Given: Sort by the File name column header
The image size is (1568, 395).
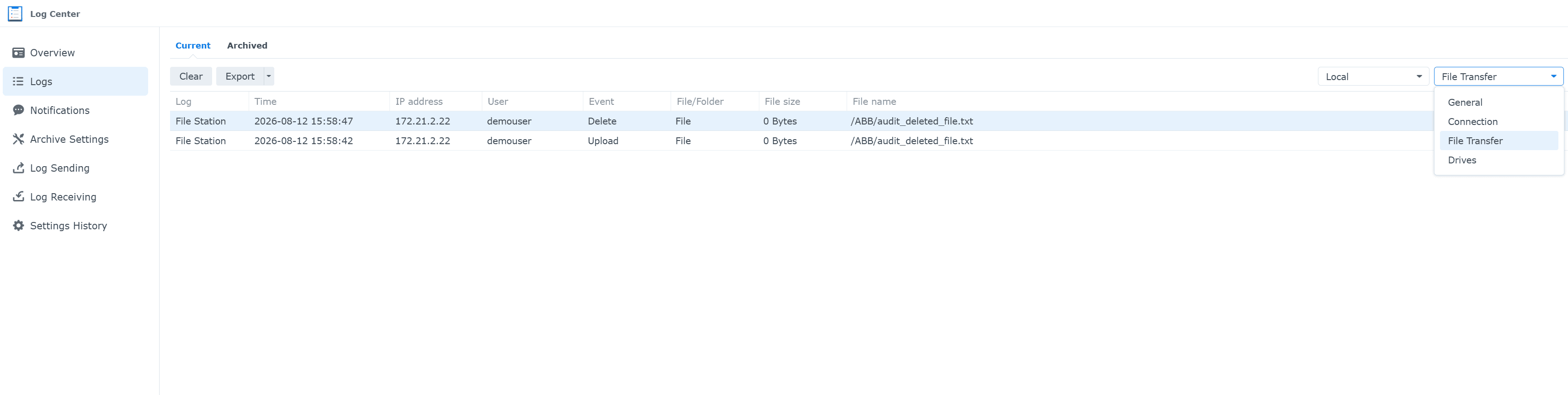Looking at the screenshot, I should (x=874, y=102).
